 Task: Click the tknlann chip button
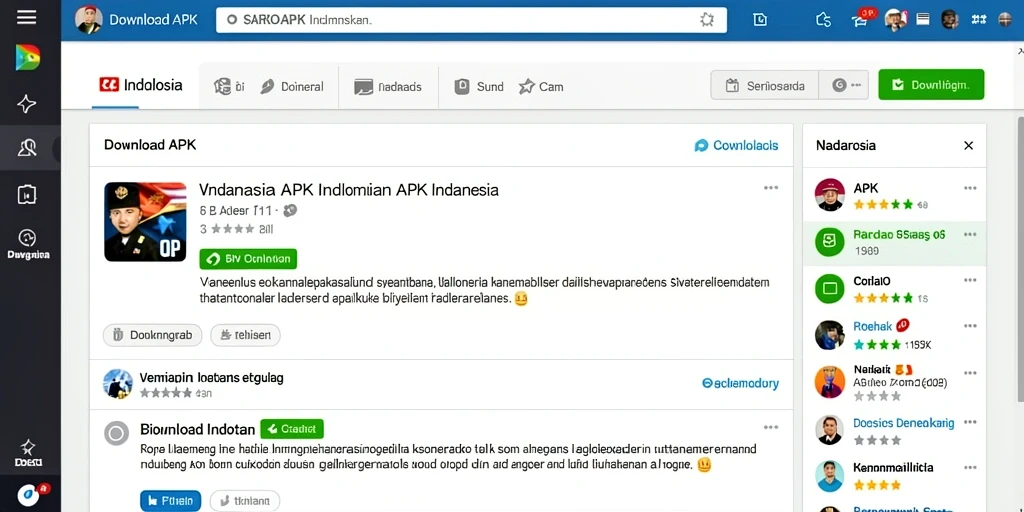pos(245,501)
